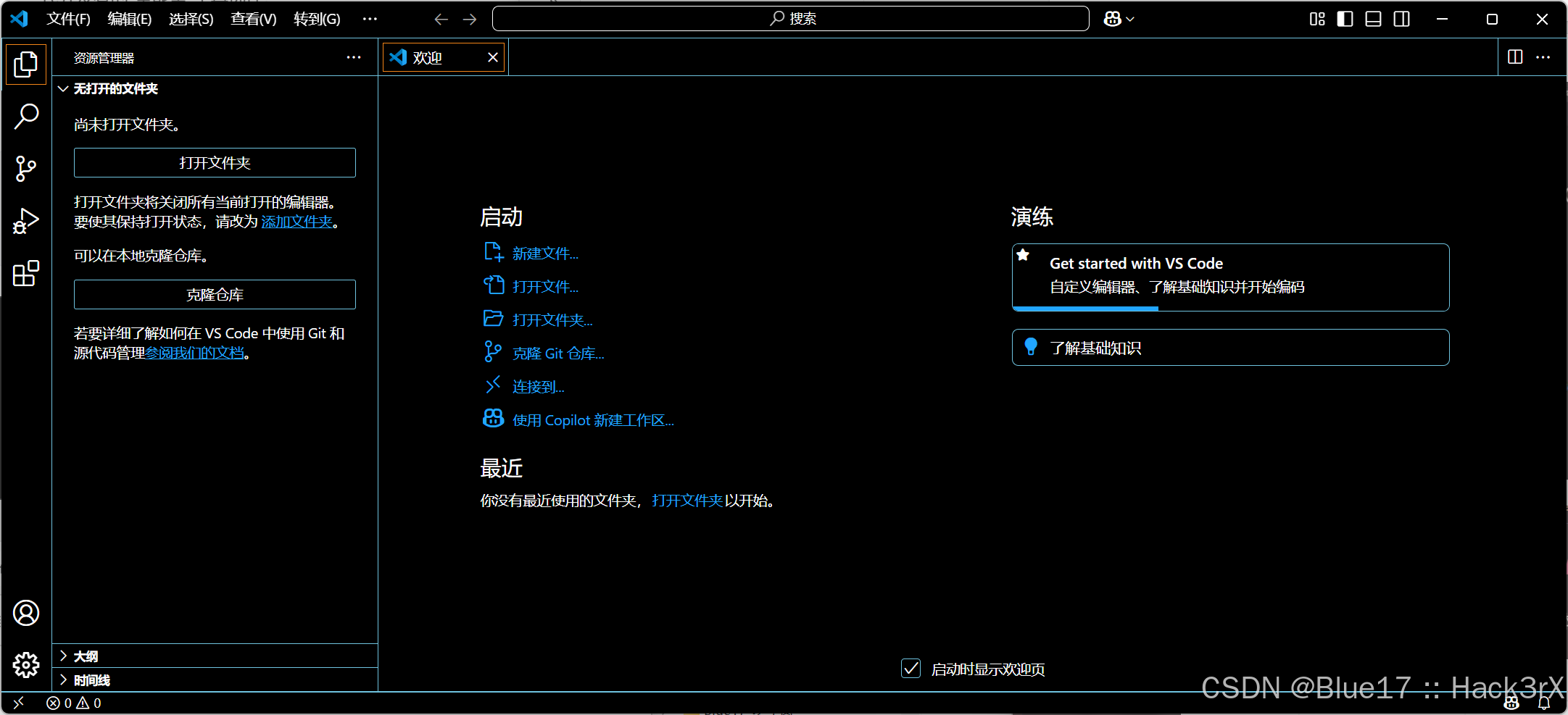Open the 克隆仓库 button

[214, 294]
